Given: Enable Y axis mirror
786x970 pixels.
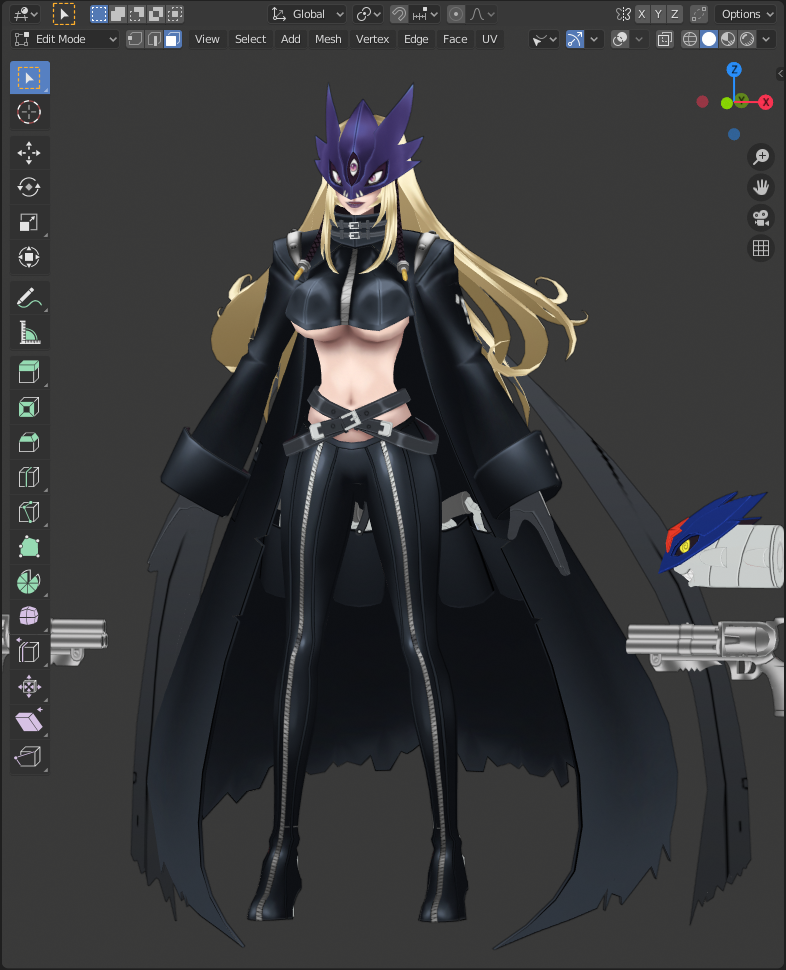Looking at the screenshot, I should pos(658,14).
